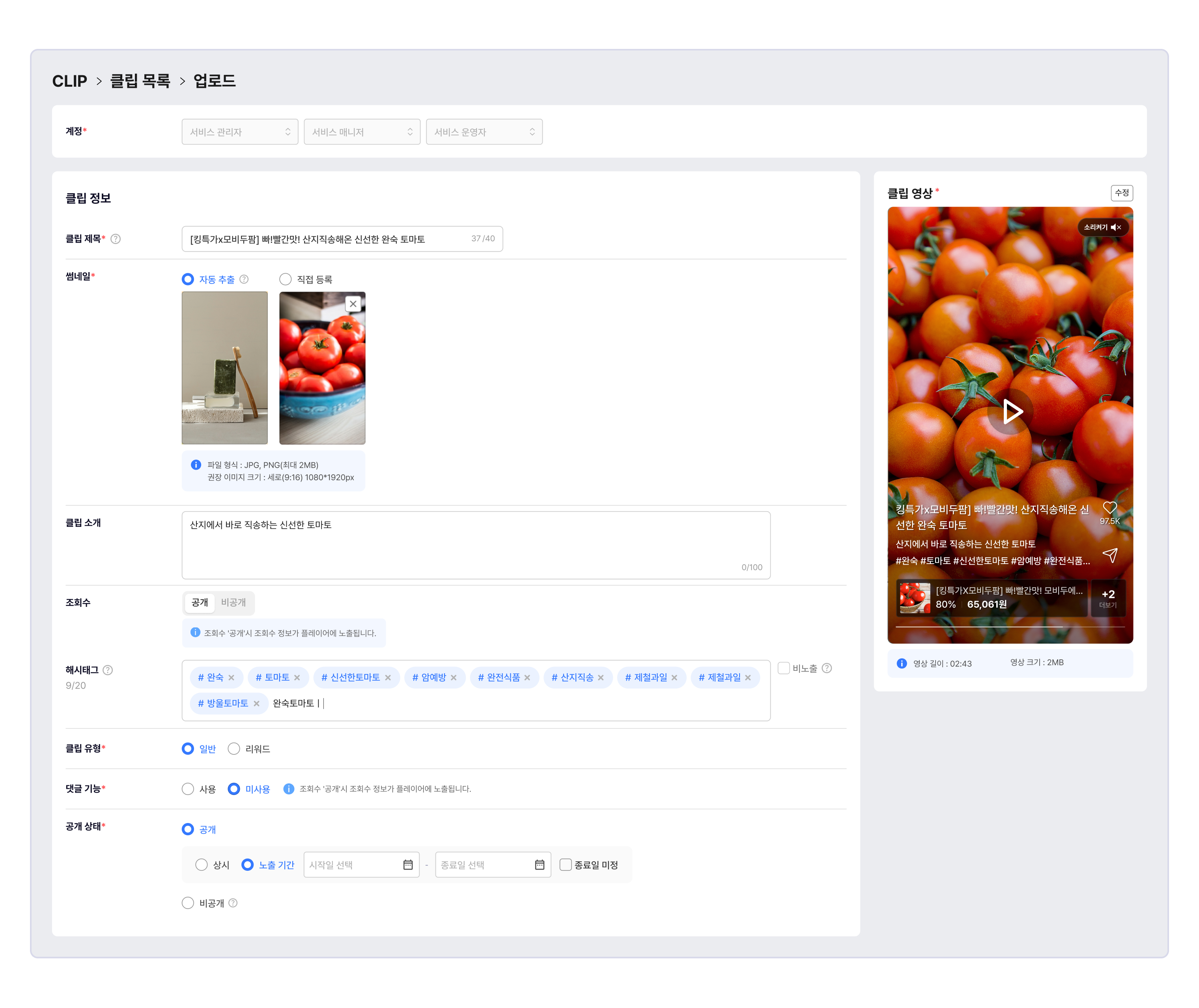Switch view count to 비공개 tab
The image size is (1199, 1008).
coord(233,602)
